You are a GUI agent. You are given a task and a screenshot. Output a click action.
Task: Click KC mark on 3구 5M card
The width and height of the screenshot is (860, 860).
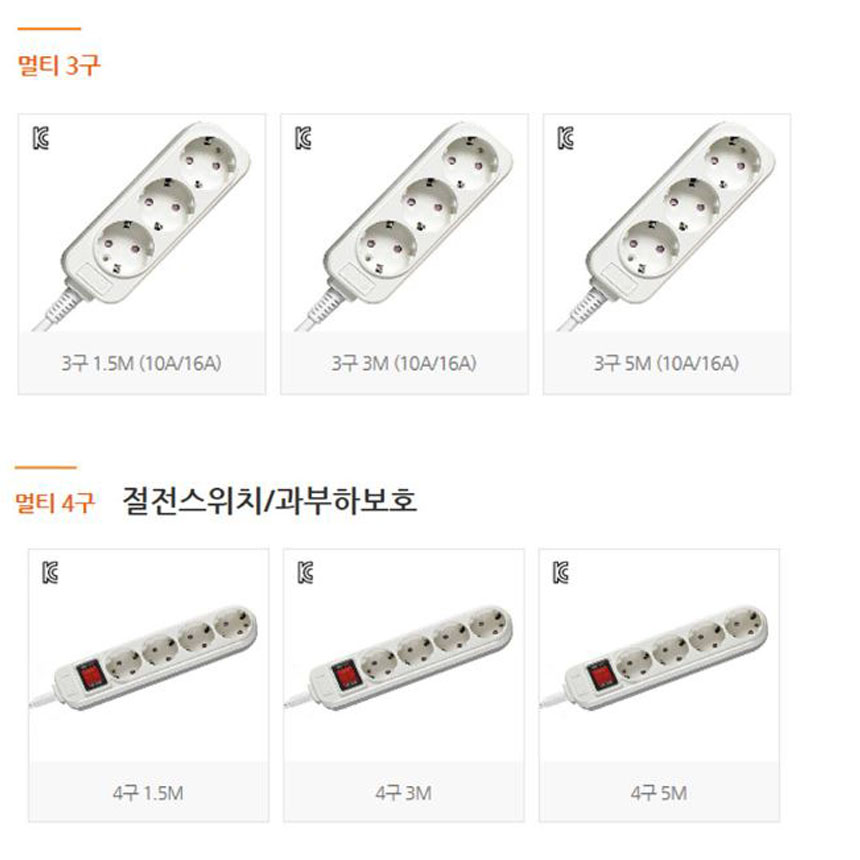(x=566, y=138)
